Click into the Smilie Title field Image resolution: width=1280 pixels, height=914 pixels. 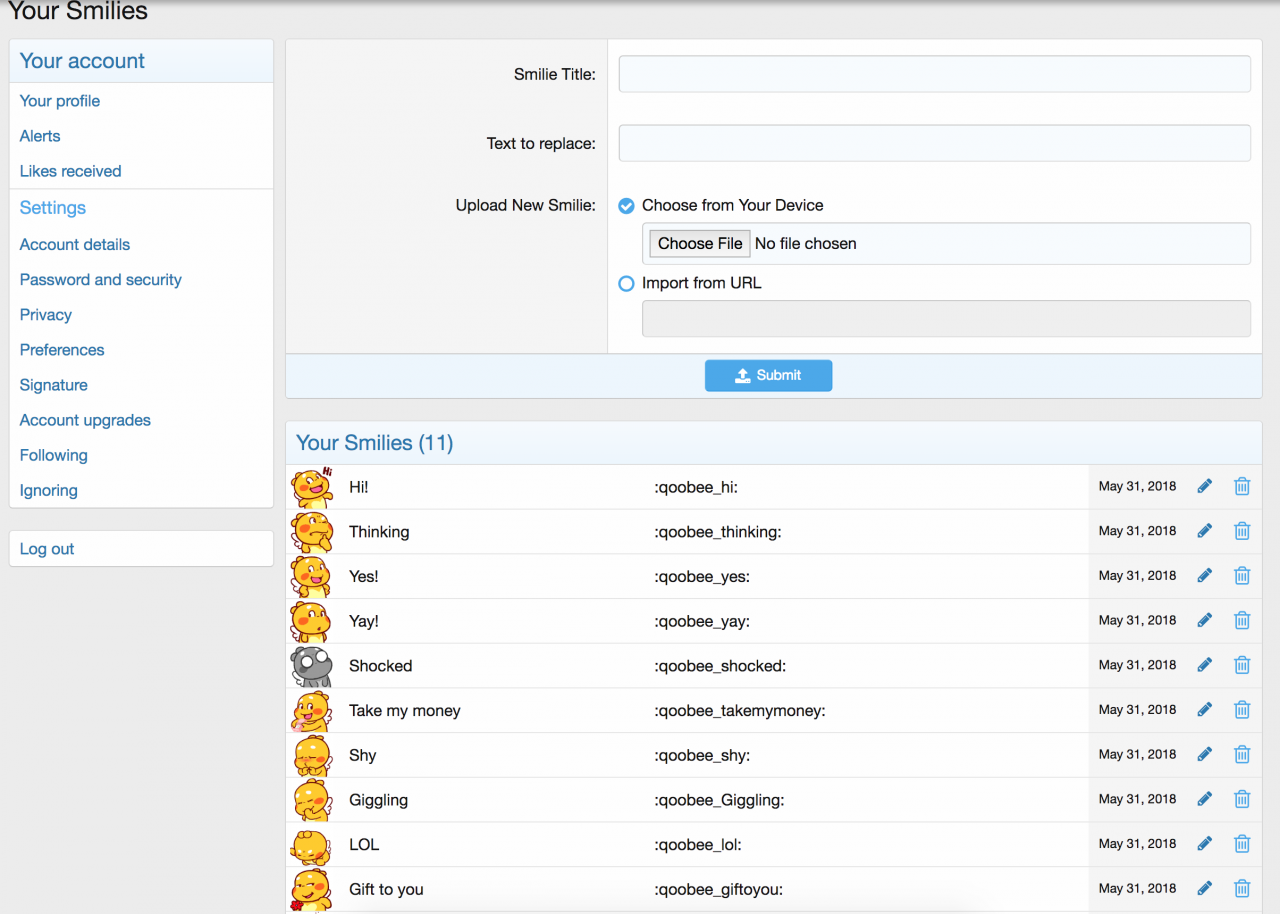(934, 74)
